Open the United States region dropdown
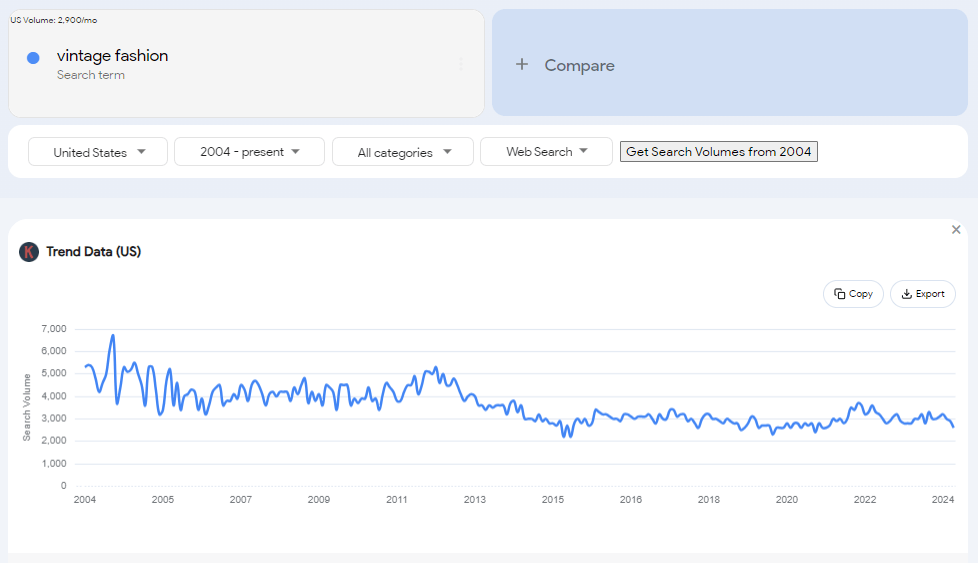Image resolution: width=978 pixels, height=563 pixels. [98, 152]
